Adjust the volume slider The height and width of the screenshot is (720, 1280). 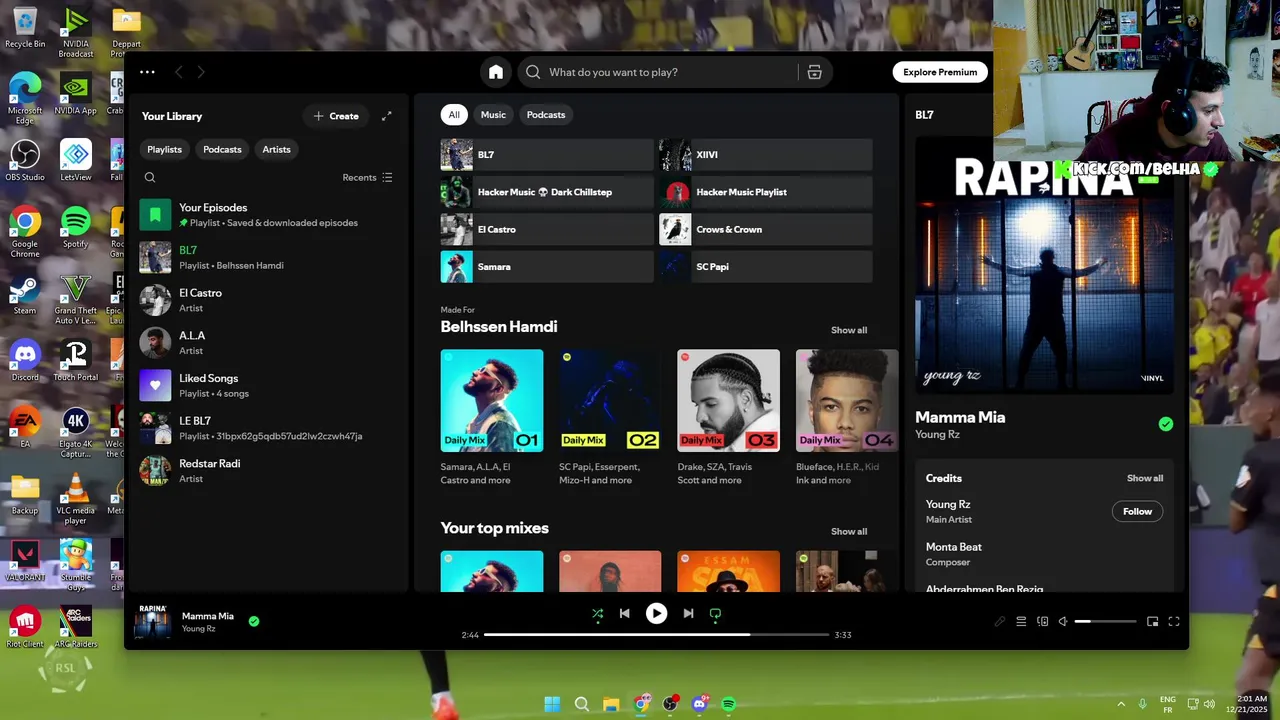(x=1105, y=621)
